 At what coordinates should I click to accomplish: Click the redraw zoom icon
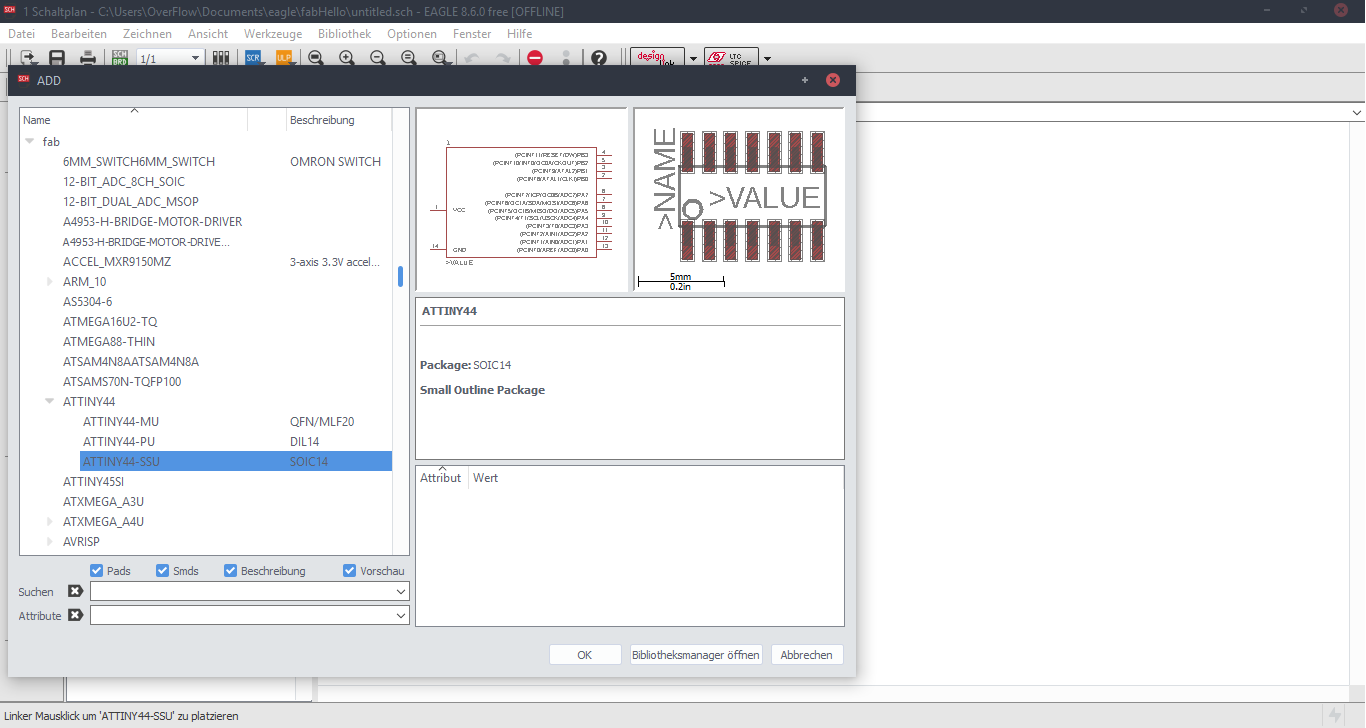(x=409, y=58)
